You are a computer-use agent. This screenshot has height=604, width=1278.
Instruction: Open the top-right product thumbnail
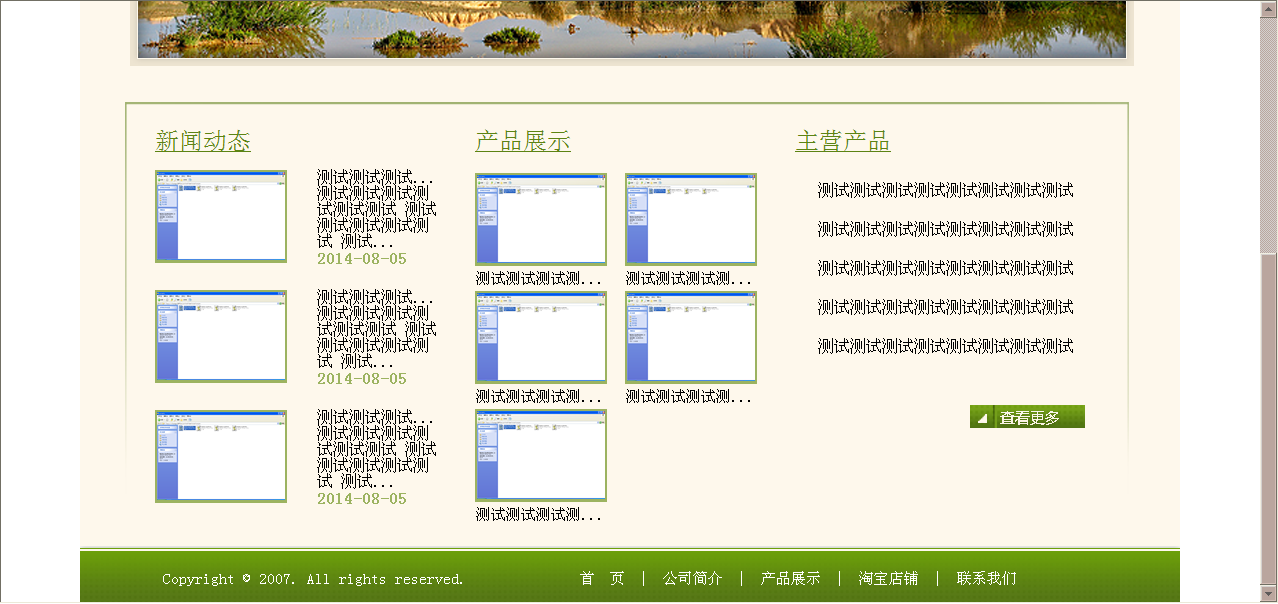click(x=691, y=219)
